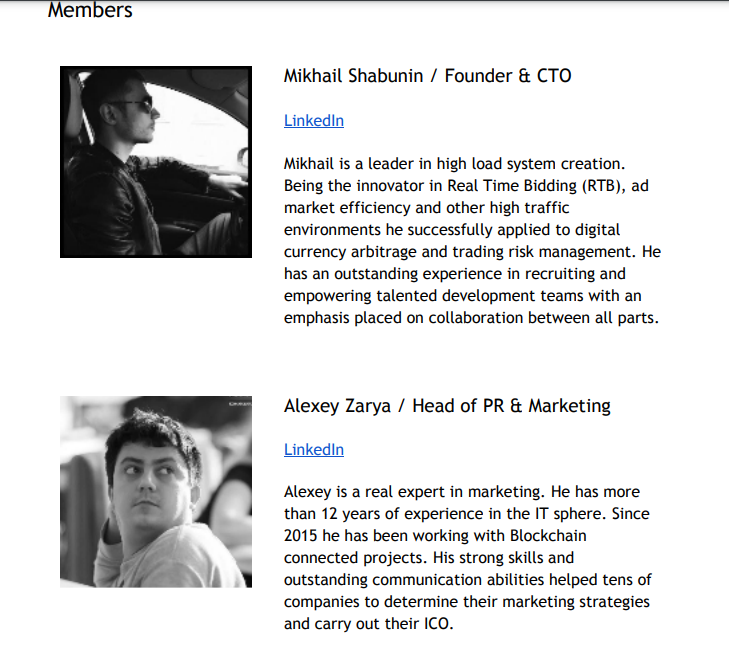The width and height of the screenshot is (729, 672).
Task: Open Alexey Zarya's LinkedIn link
Action: point(314,450)
